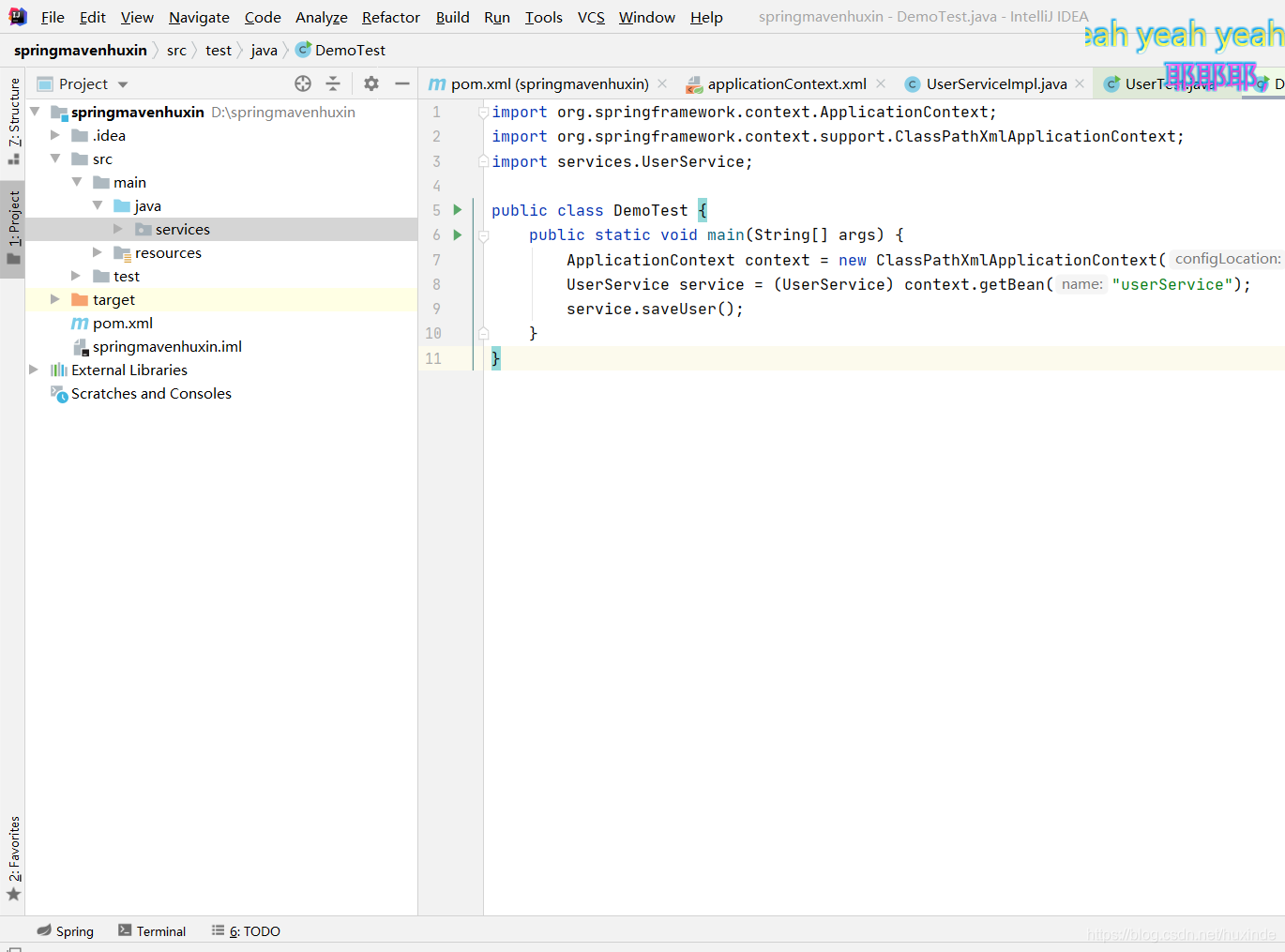The width and height of the screenshot is (1285, 952).
Task: Click the "userService" string in code
Action: click(x=1172, y=284)
